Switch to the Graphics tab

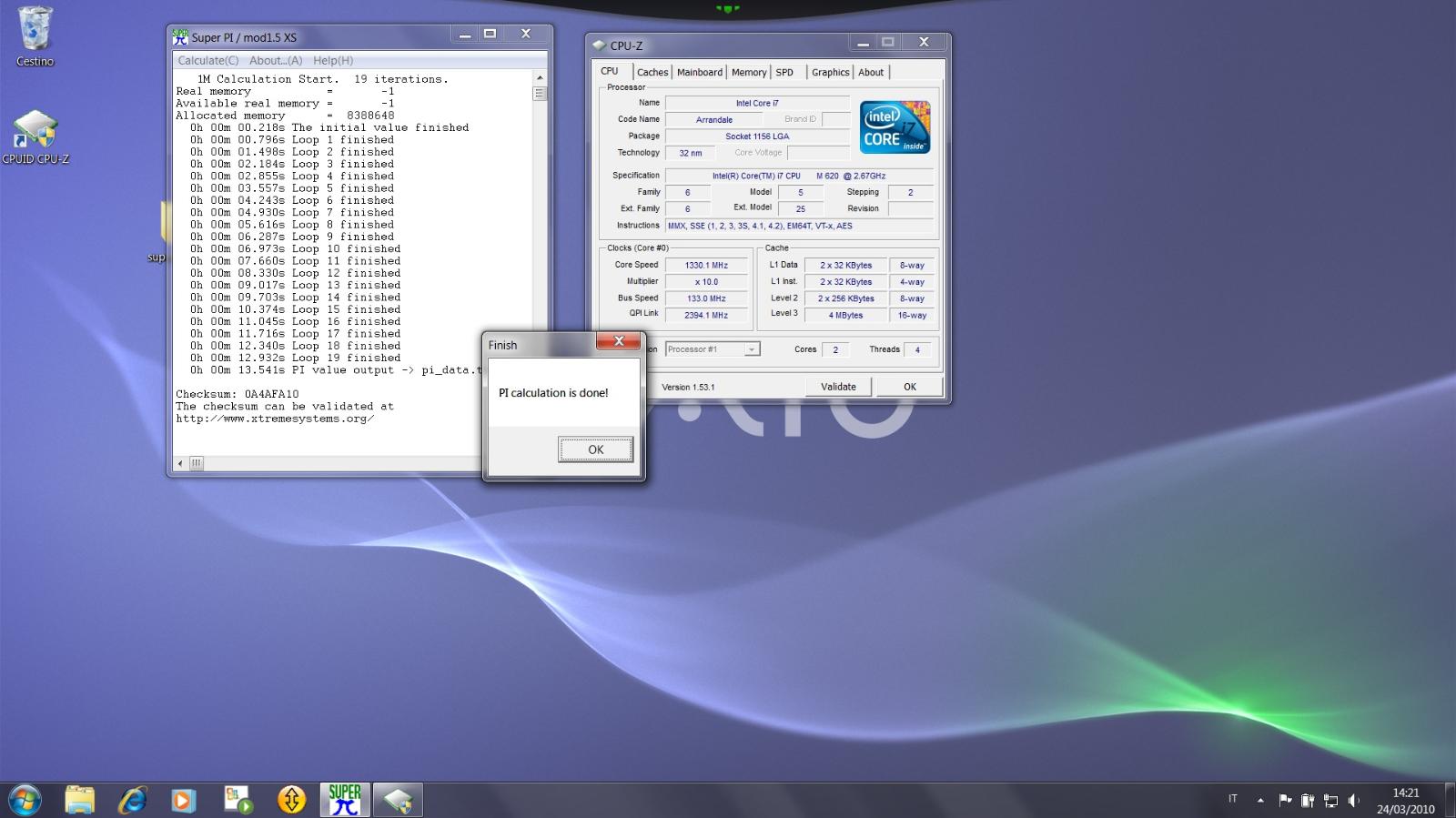click(x=830, y=72)
